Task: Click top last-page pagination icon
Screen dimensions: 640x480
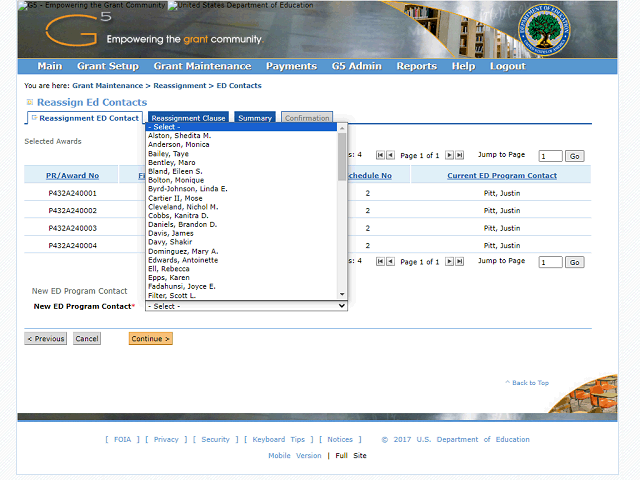Action: pos(459,155)
